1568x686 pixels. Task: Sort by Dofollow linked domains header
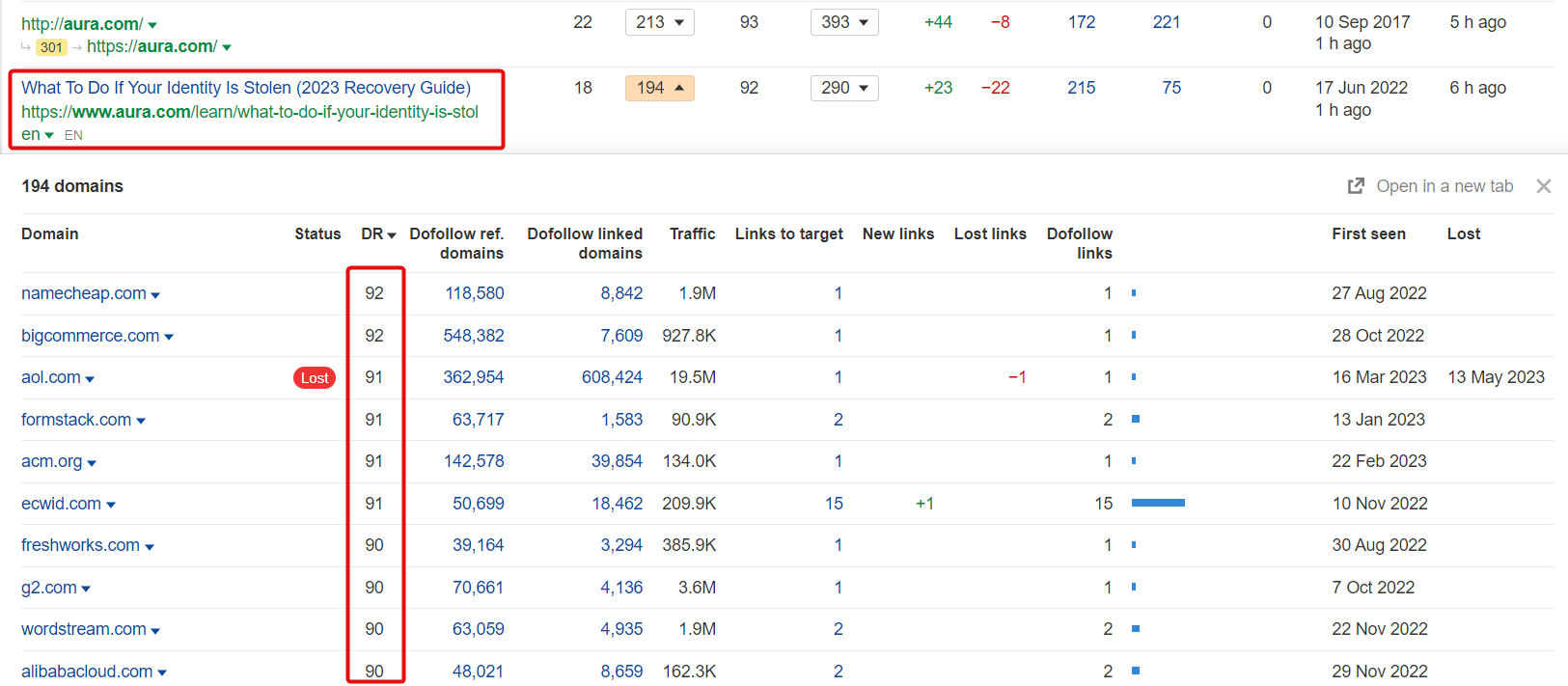coord(585,243)
